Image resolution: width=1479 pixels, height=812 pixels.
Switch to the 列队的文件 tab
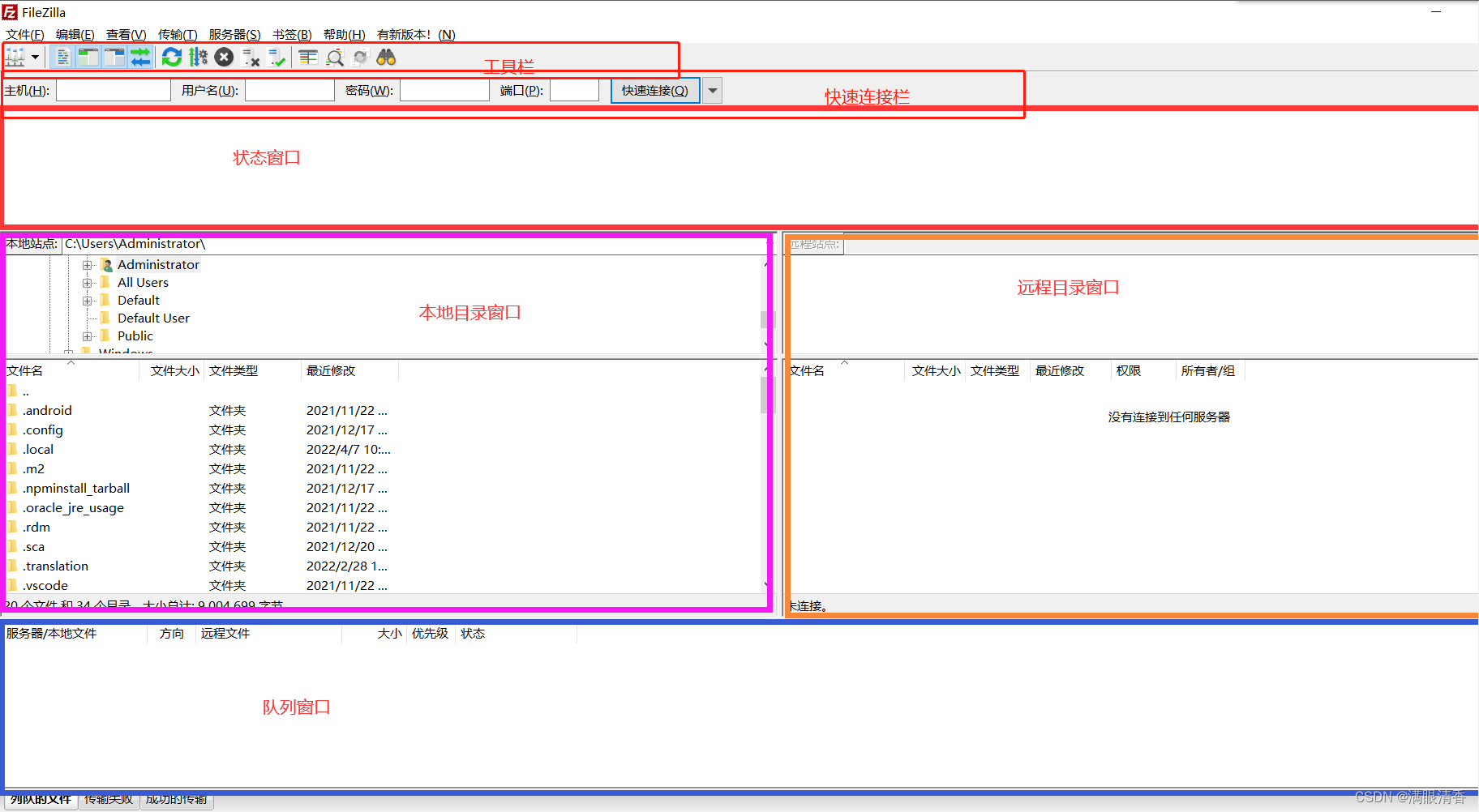click(x=41, y=800)
